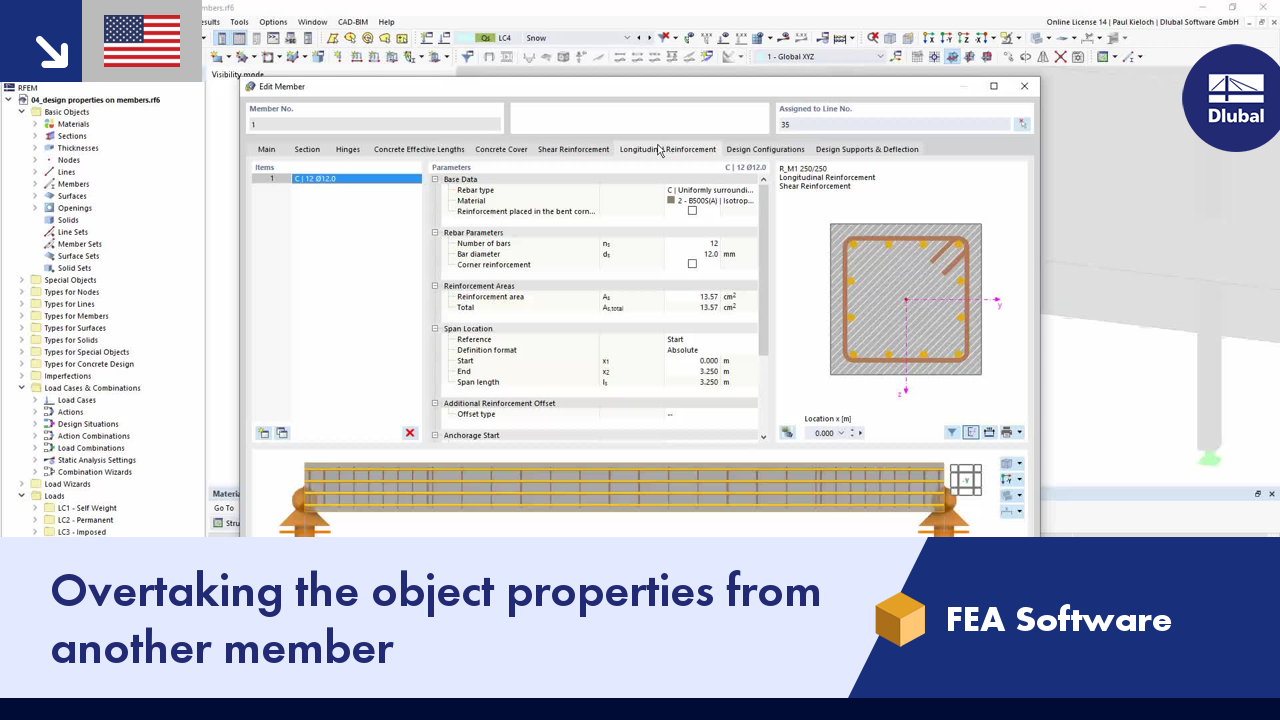Switch to the Section tab
Viewport: 1280px width, 720px height.
[x=307, y=149]
